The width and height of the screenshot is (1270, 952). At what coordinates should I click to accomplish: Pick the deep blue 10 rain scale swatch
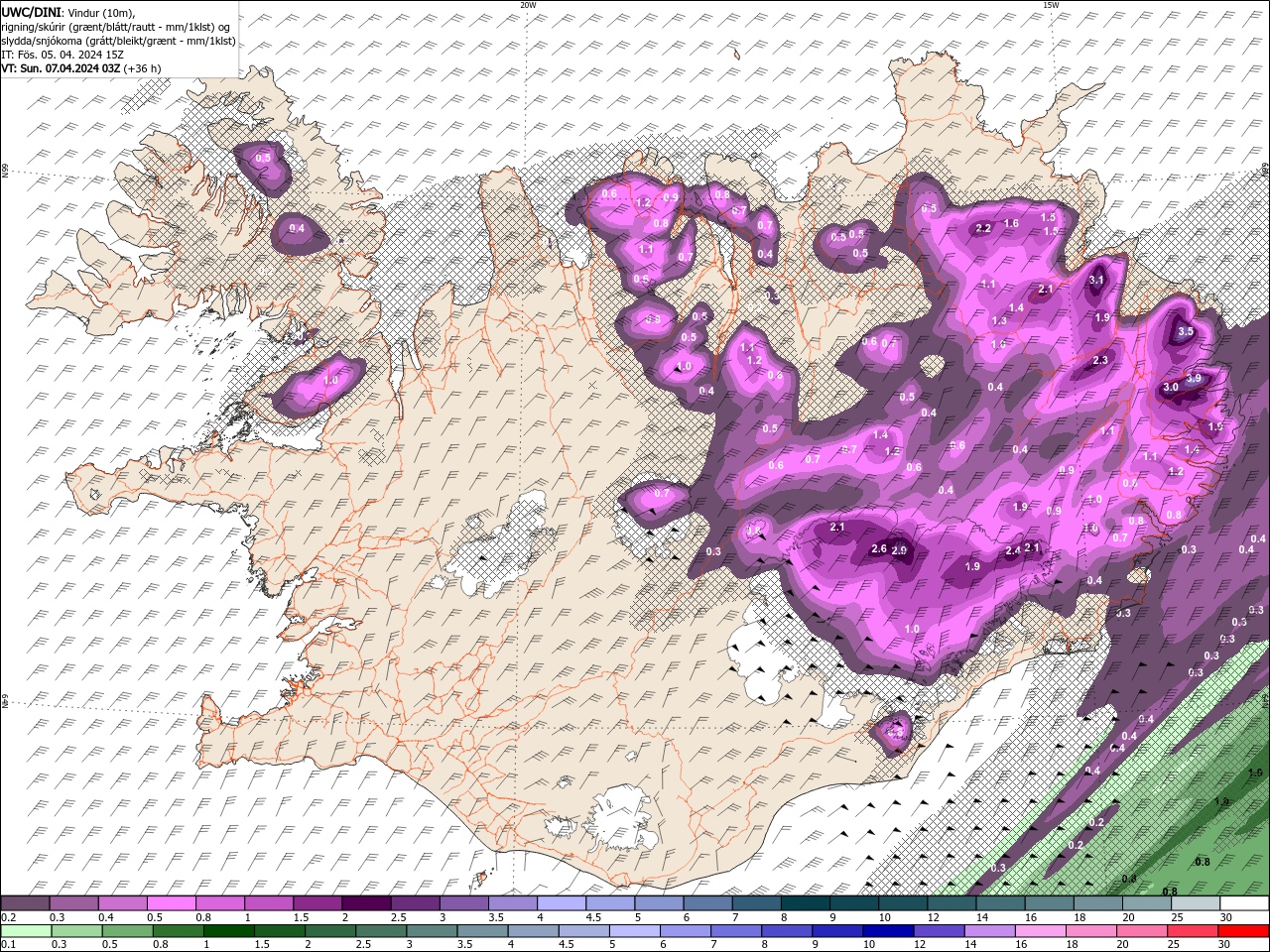(888, 931)
